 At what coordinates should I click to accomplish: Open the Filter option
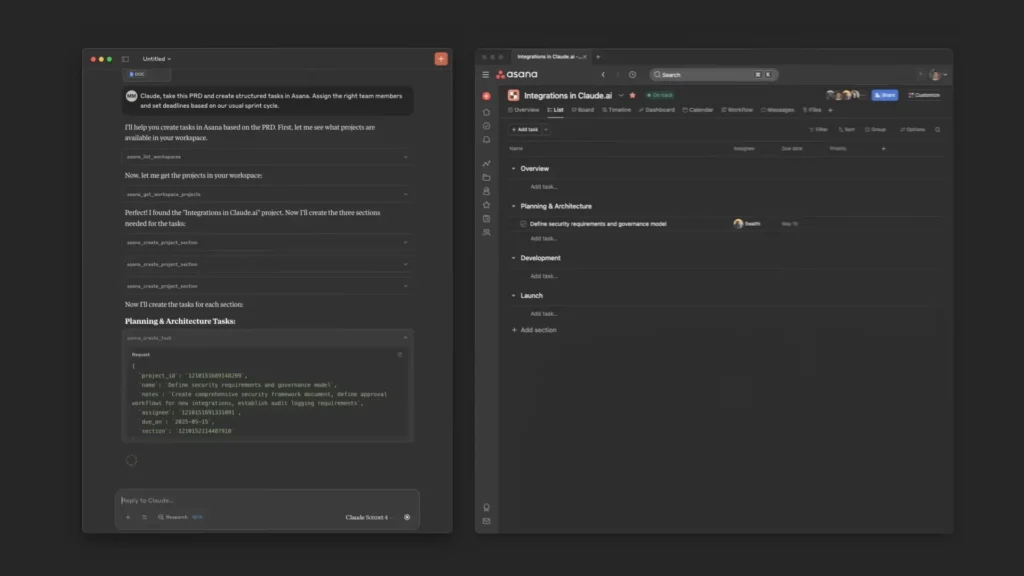coord(818,129)
